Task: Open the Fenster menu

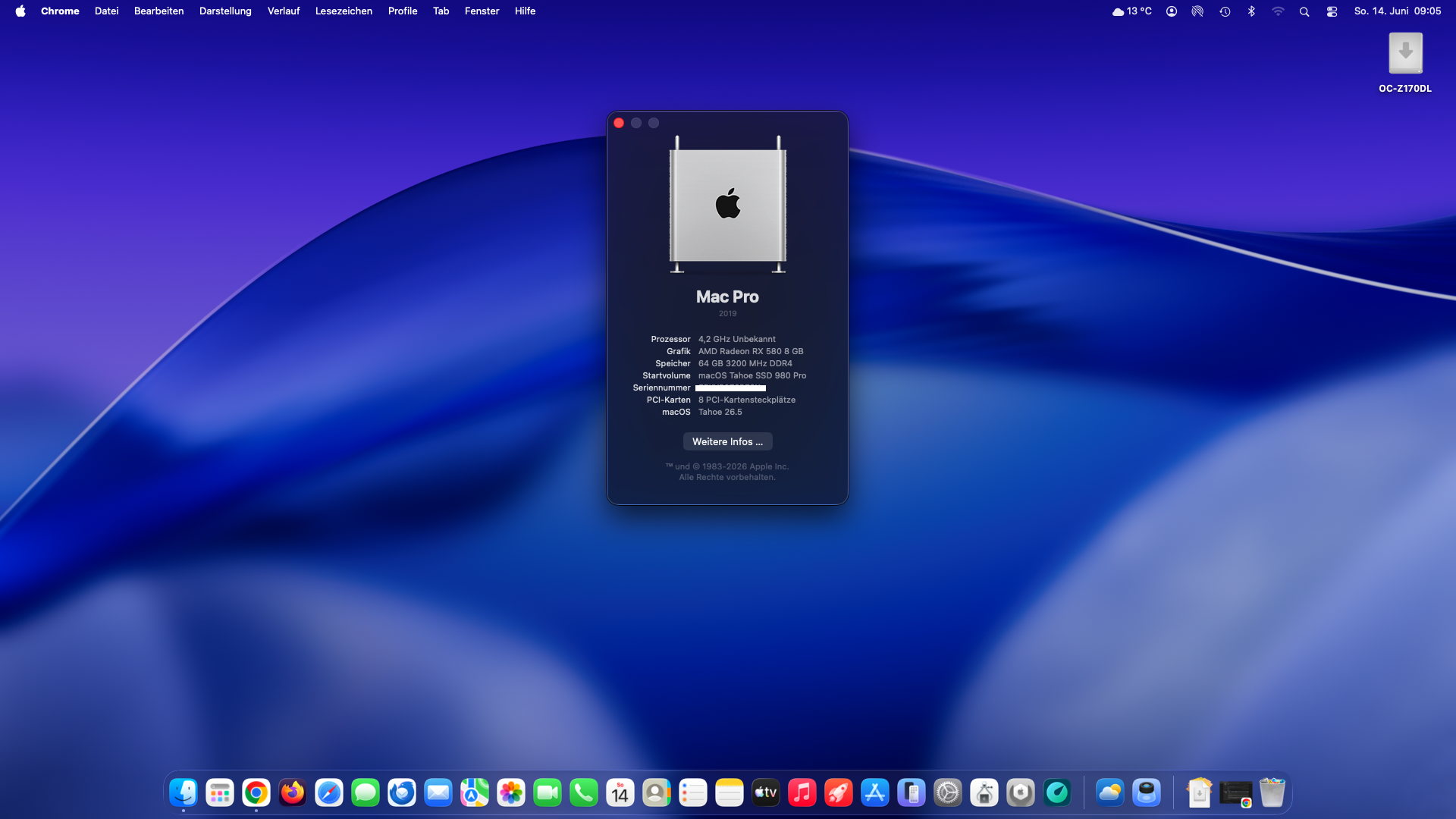Action: (x=482, y=11)
